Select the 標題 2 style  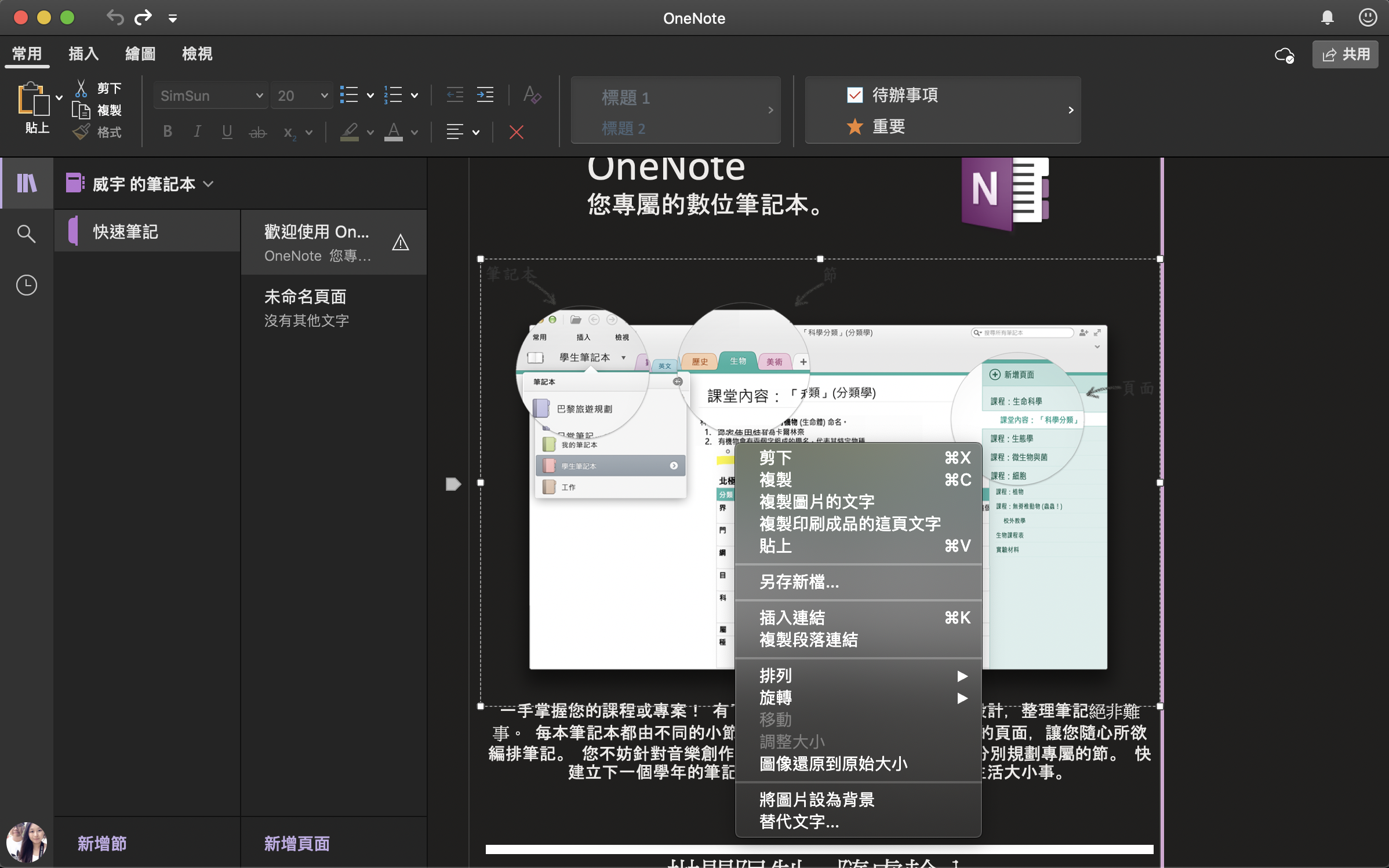coord(623,128)
